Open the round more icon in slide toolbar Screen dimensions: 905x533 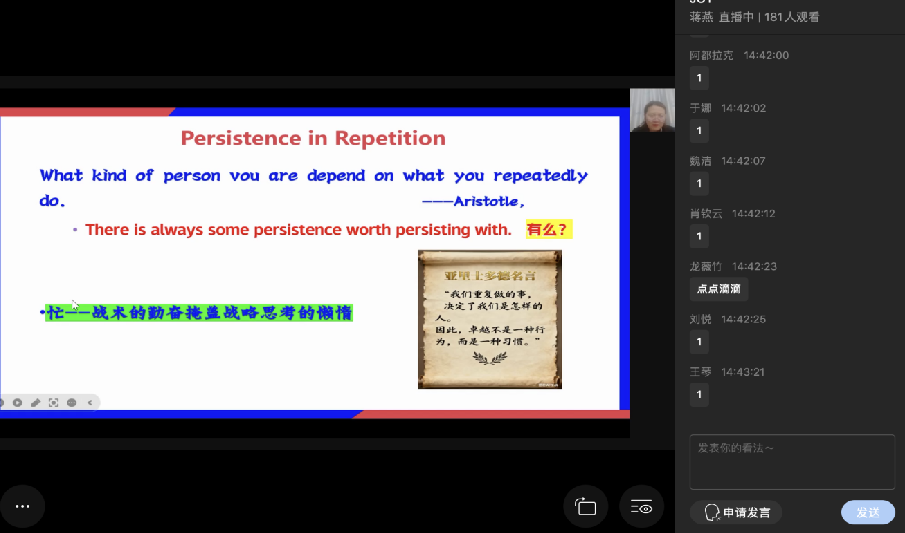pos(71,403)
